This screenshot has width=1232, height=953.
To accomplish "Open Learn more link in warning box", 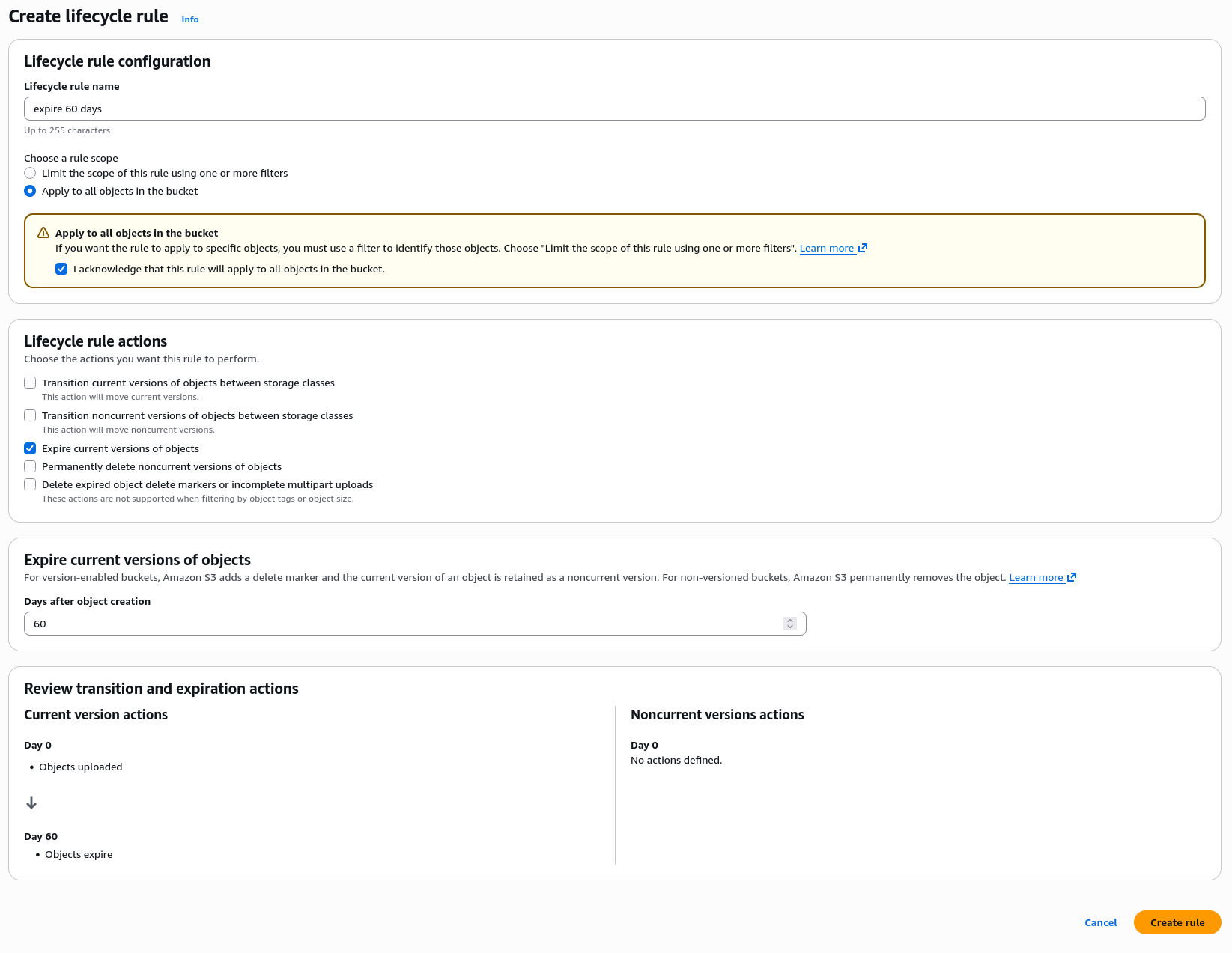I will [826, 249].
